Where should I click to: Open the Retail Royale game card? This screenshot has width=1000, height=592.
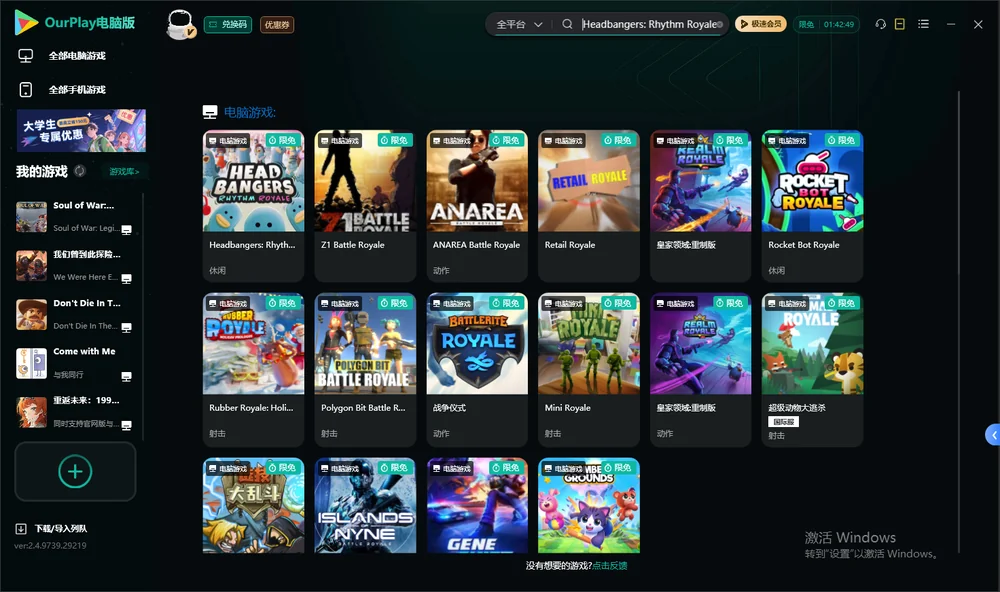pyautogui.click(x=589, y=206)
